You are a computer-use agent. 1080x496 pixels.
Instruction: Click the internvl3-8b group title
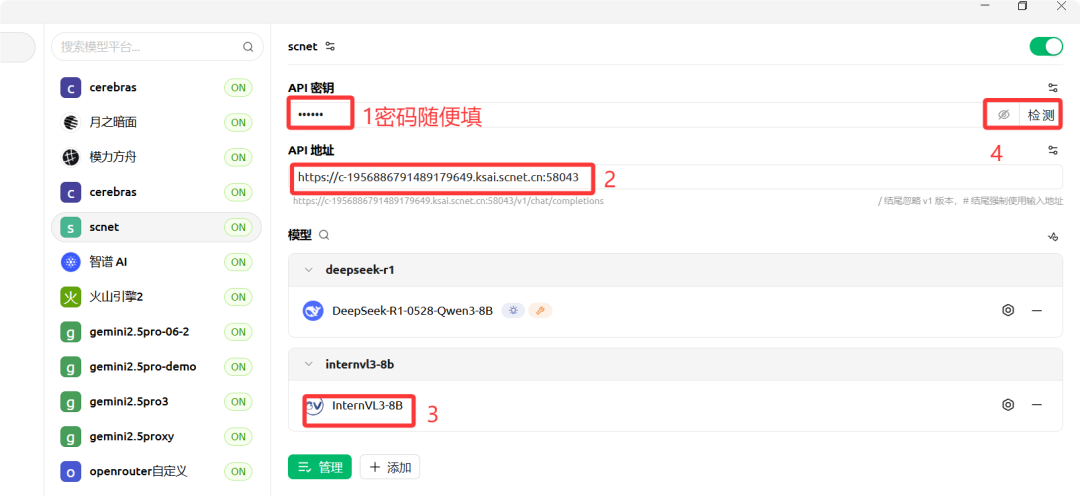pos(360,364)
